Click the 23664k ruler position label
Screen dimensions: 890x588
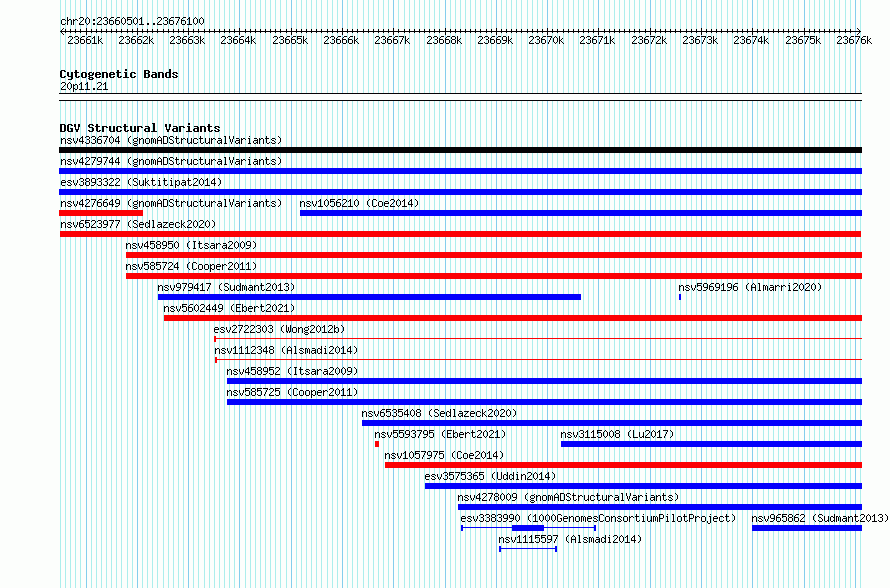[x=238, y=40]
